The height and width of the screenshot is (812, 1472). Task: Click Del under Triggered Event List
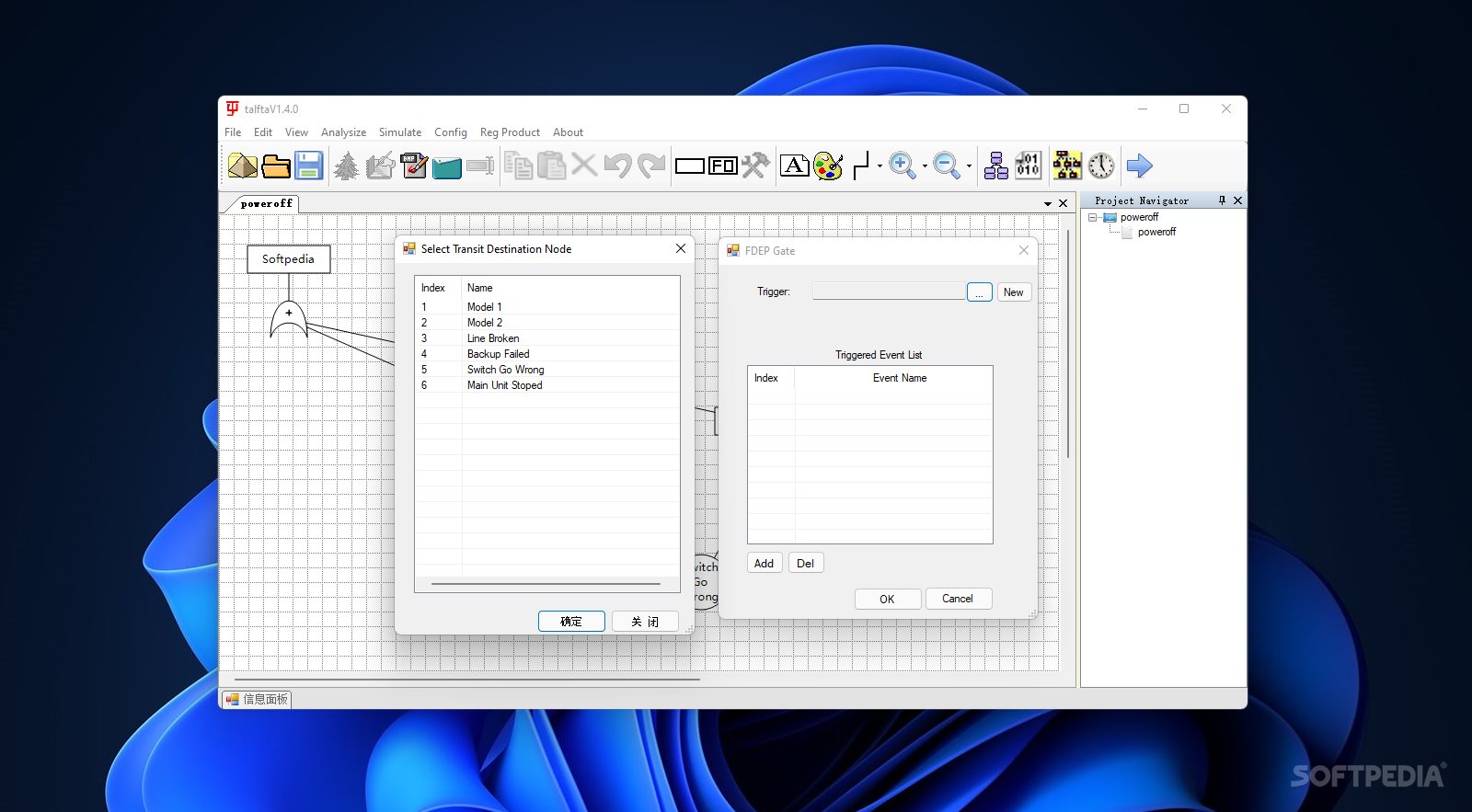click(x=805, y=564)
